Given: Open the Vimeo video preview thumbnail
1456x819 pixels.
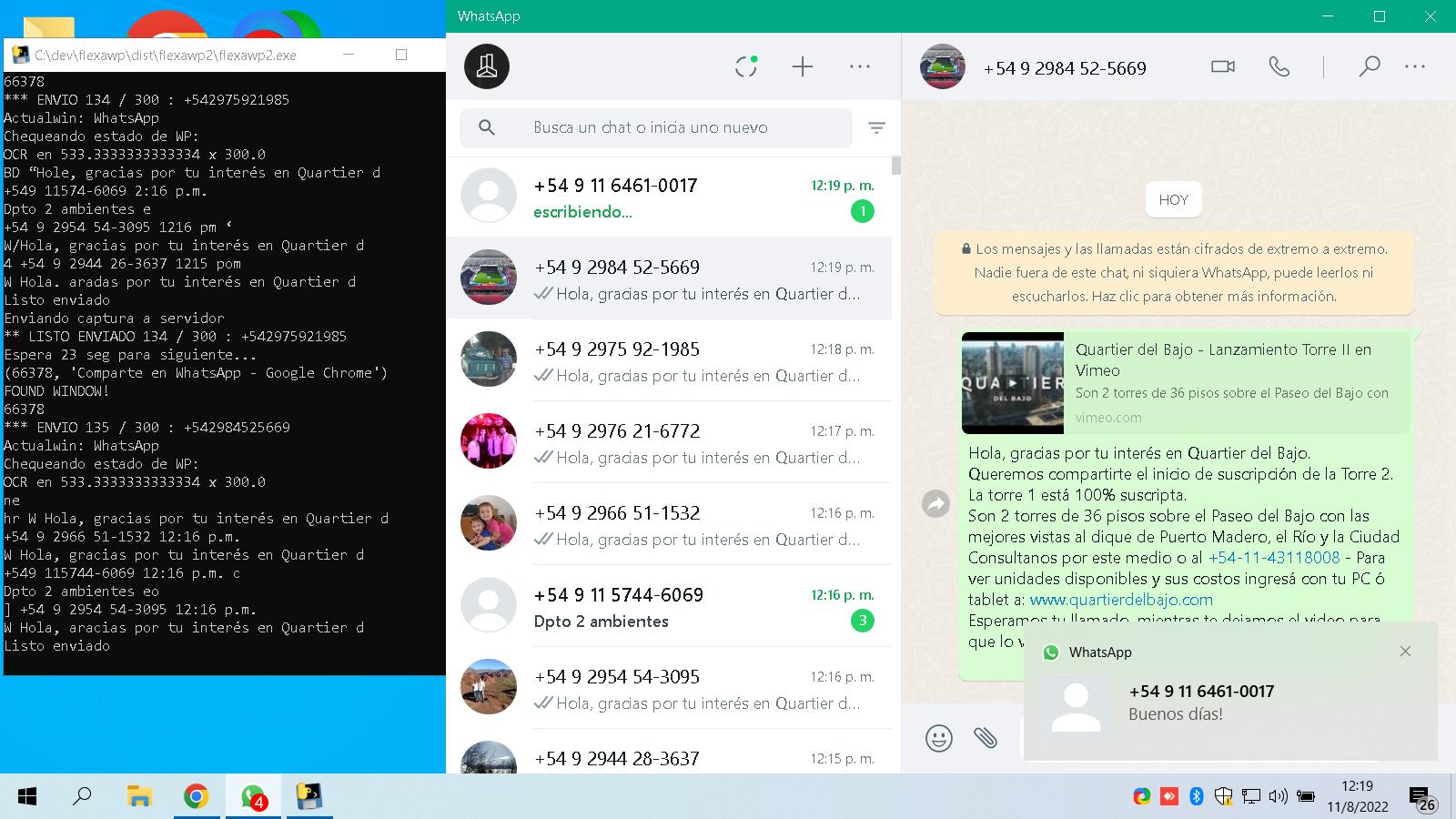Looking at the screenshot, I should click(x=1013, y=382).
